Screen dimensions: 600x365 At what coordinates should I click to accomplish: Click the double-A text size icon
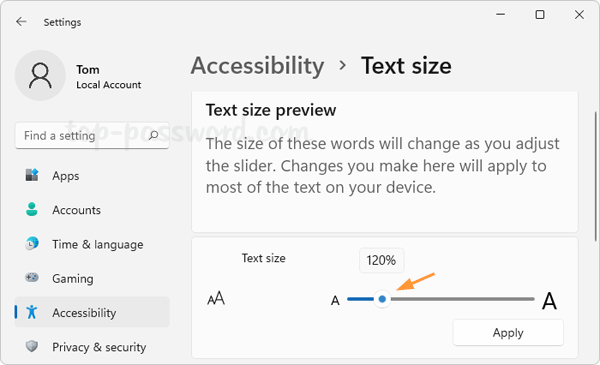216,298
